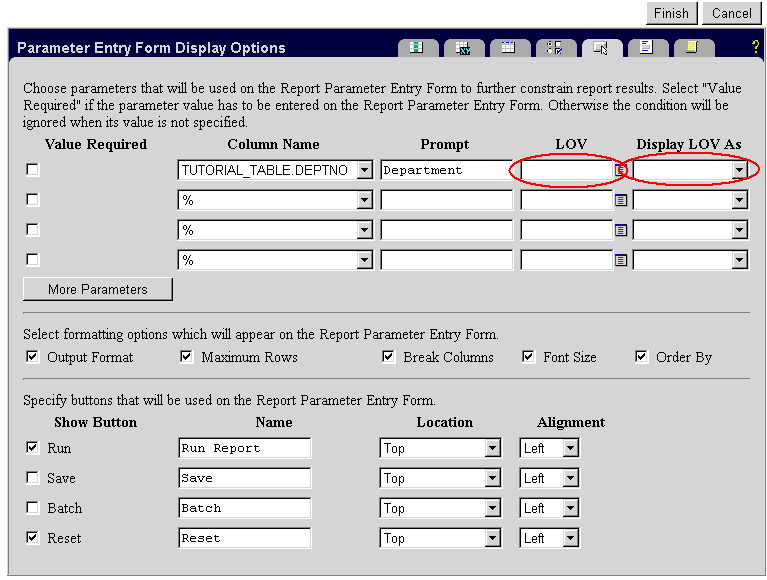Uncheck the Order By formatting option
This screenshot has height=580, width=767.
point(642,357)
